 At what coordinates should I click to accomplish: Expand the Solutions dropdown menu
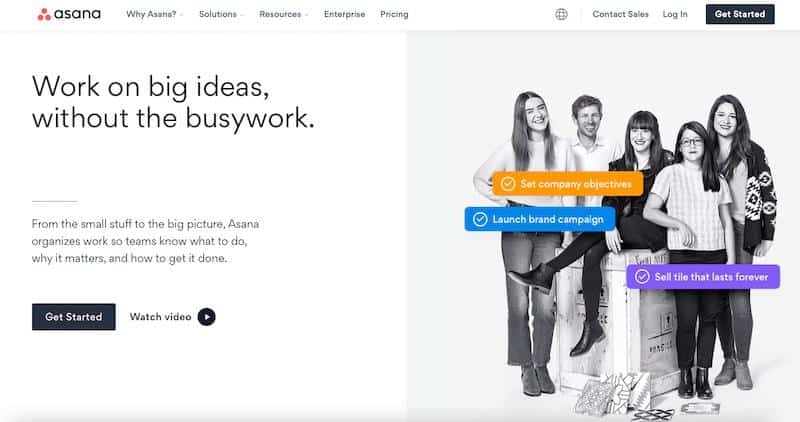(x=221, y=14)
